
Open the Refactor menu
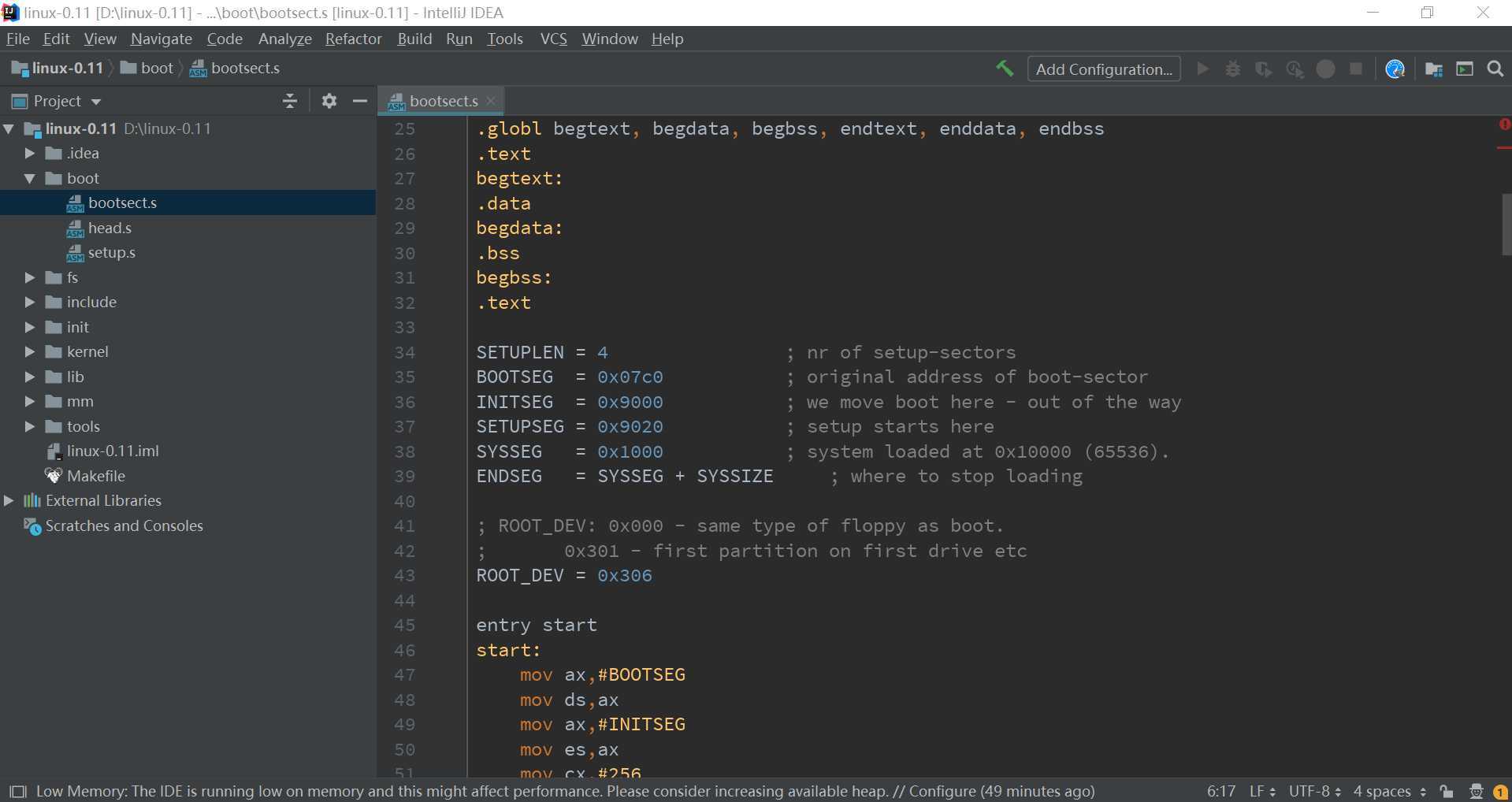point(353,39)
